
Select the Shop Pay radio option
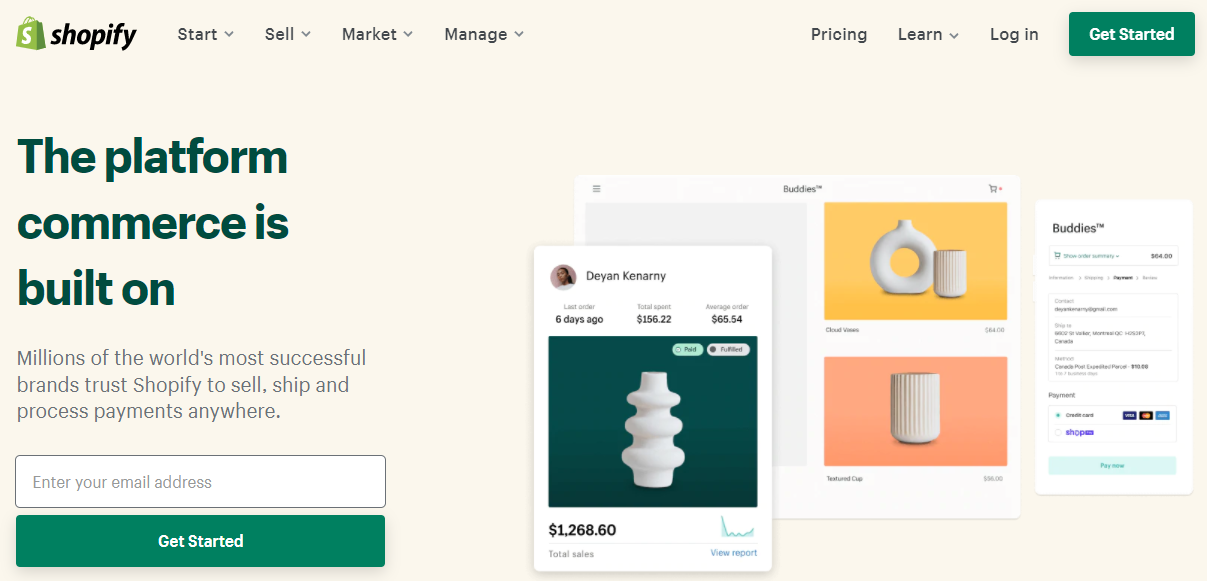click(x=1058, y=432)
